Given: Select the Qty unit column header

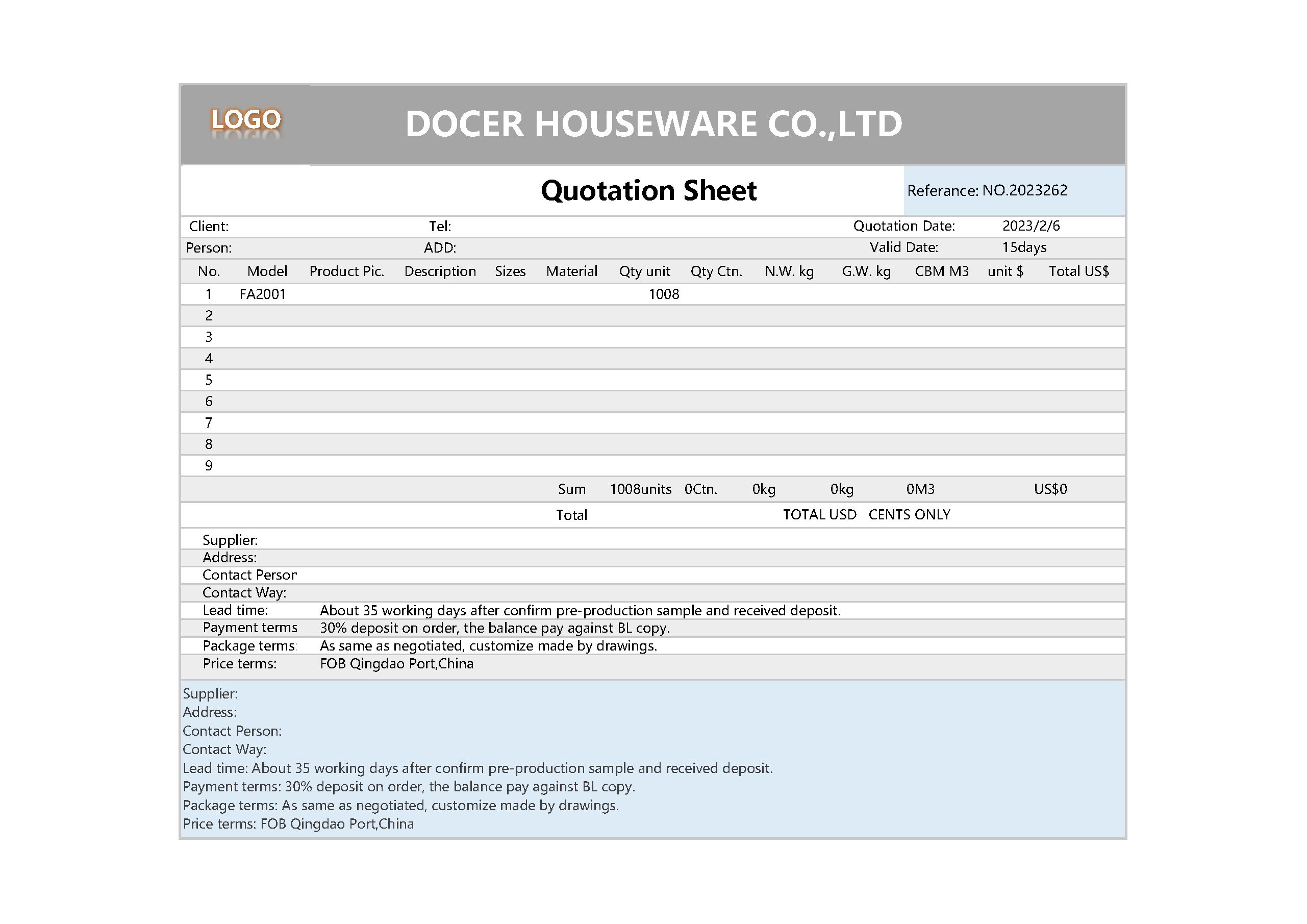Looking at the screenshot, I should coord(644,271).
